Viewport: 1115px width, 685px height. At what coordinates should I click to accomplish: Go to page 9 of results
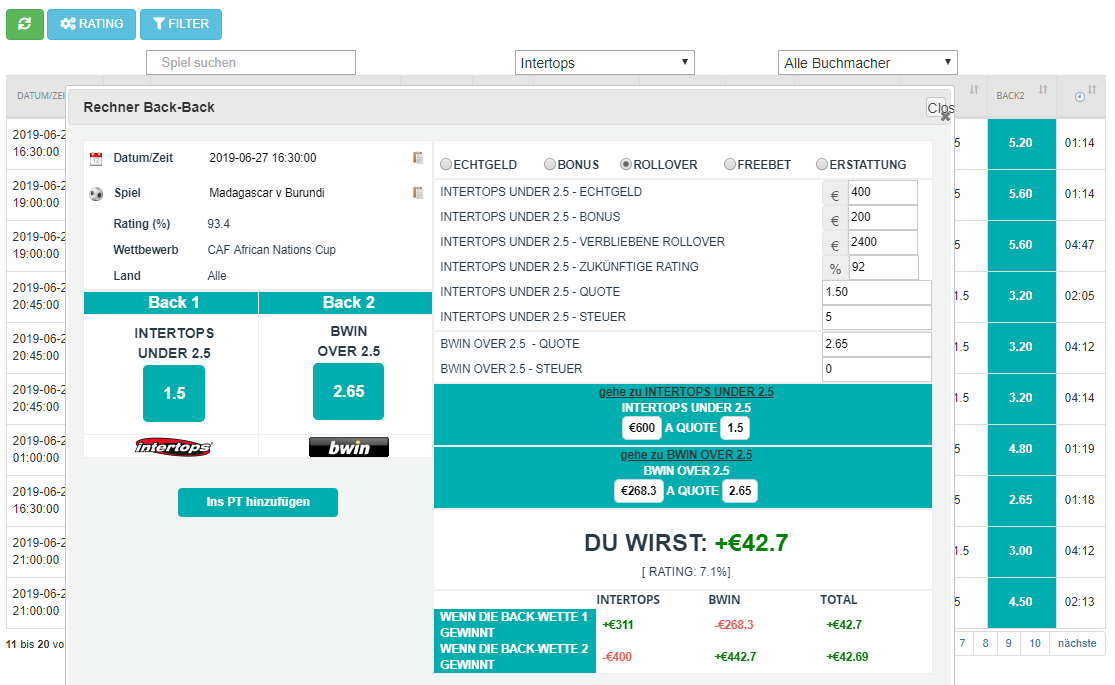click(x=1008, y=644)
